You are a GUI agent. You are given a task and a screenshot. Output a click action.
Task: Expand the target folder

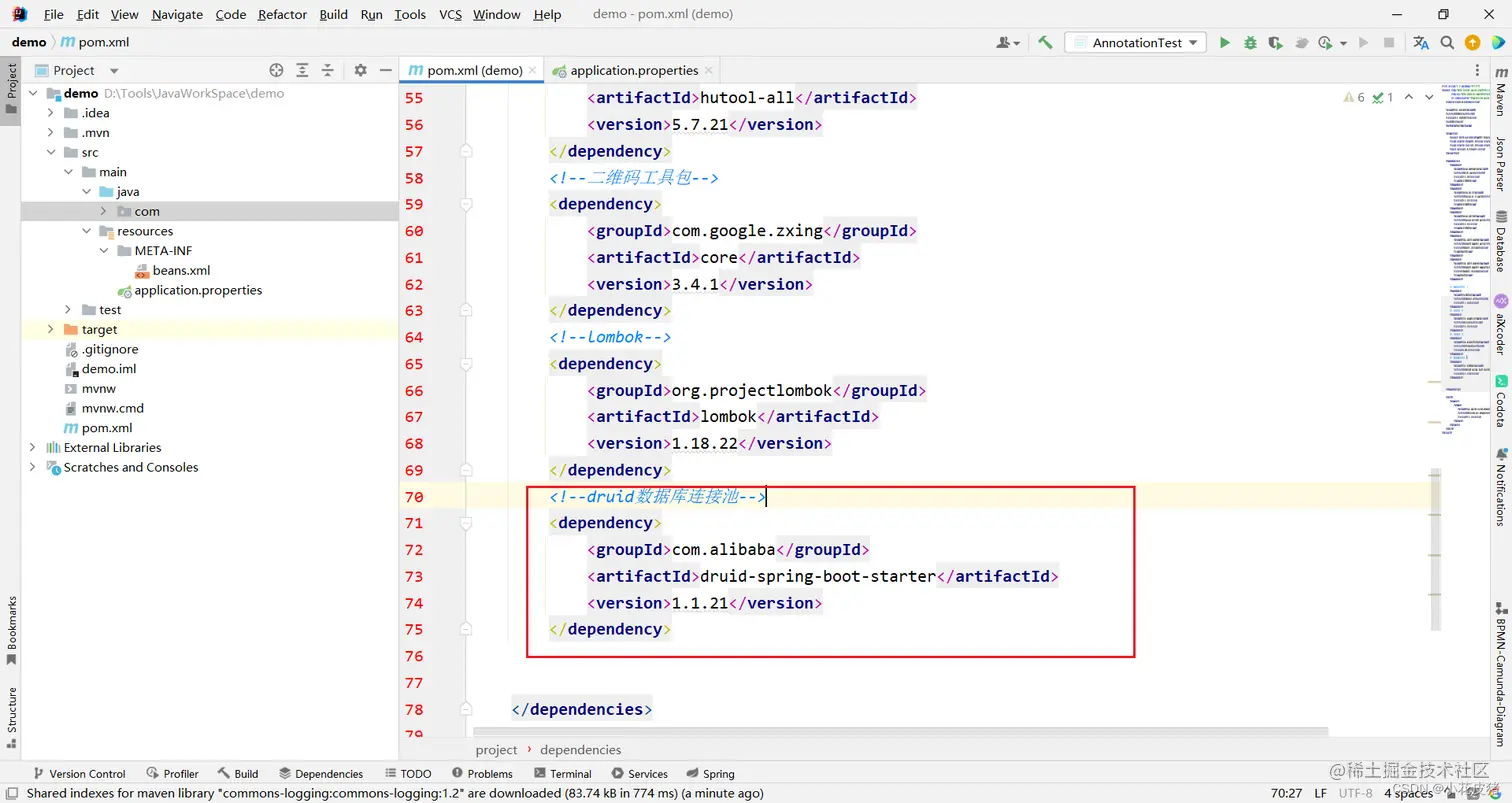[51, 329]
